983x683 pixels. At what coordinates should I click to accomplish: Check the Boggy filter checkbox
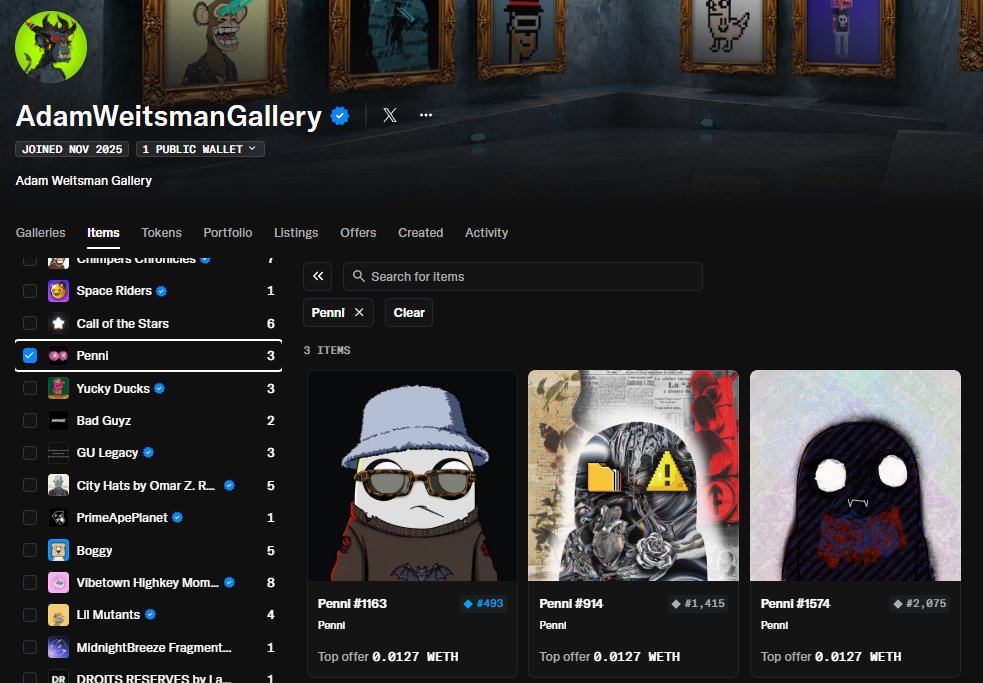pyautogui.click(x=29, y=550)
